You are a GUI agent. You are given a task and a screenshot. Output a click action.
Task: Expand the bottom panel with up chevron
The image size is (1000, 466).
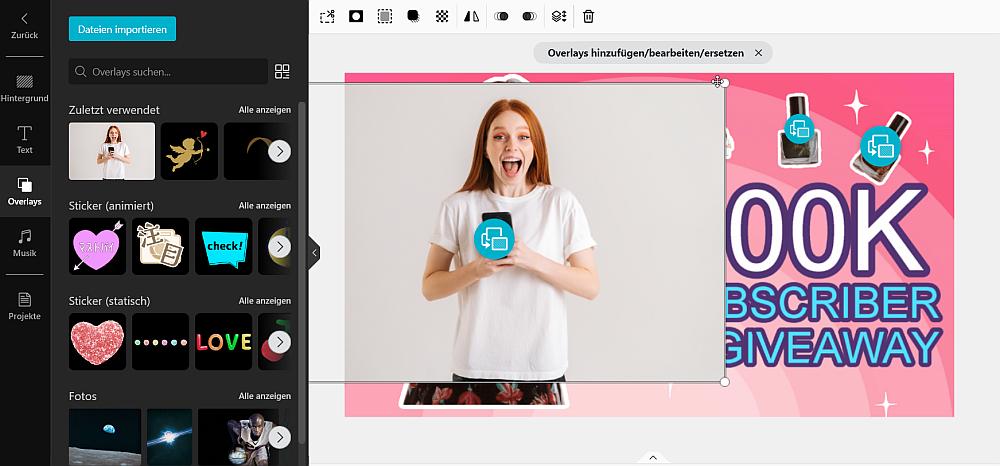pyautogui.click(x=652, y=457)
